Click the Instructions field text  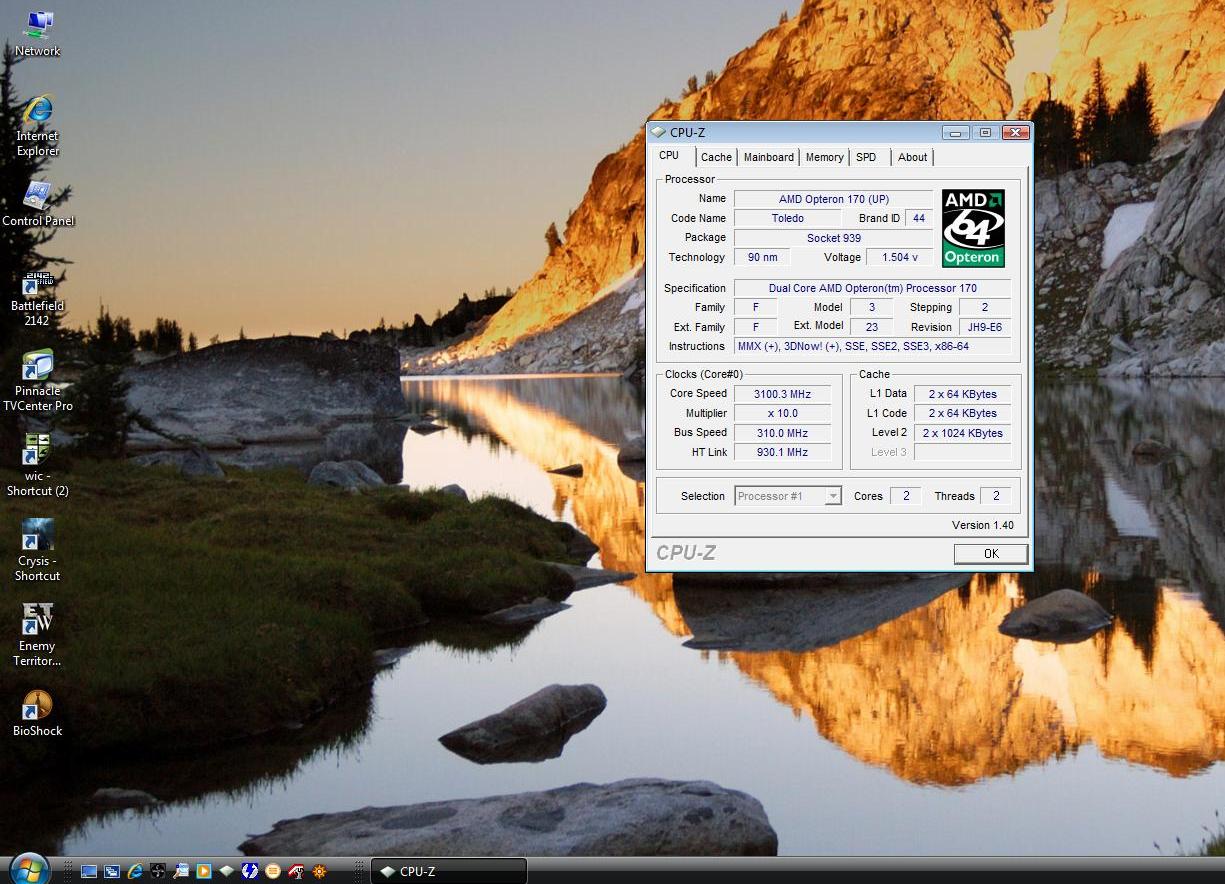[x=872, y=346]
